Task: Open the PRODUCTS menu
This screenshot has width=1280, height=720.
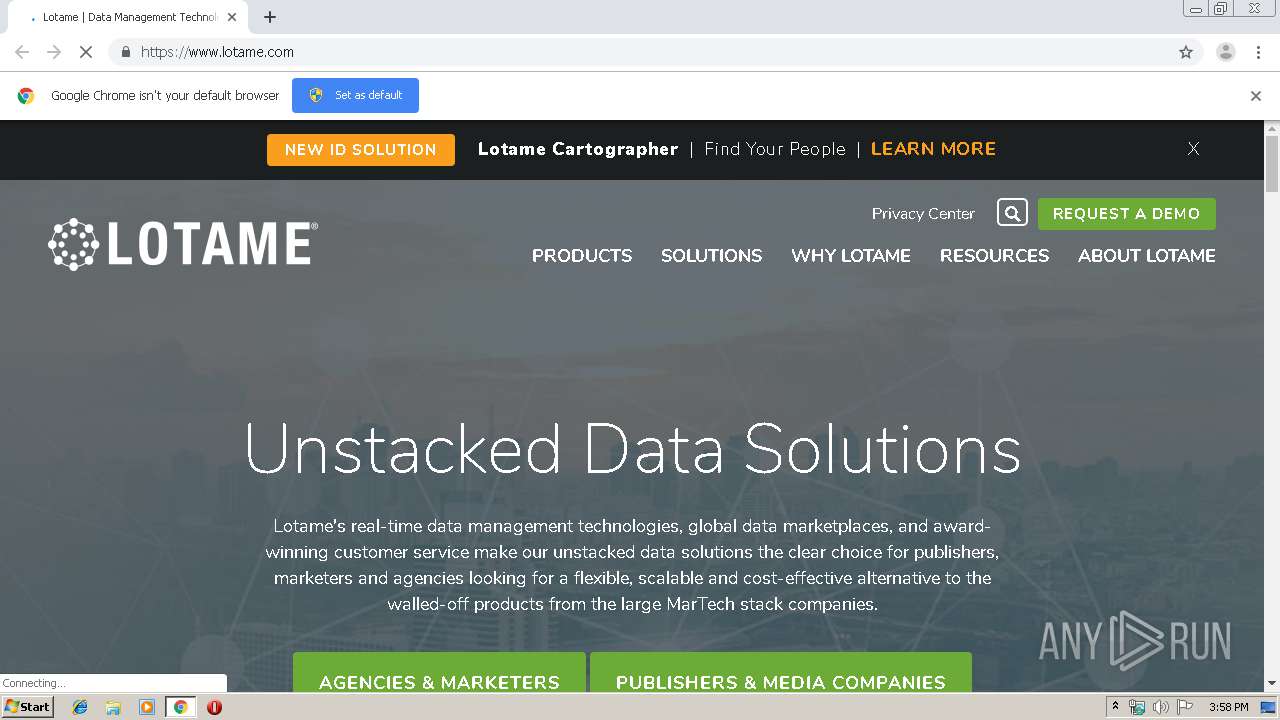Action: 582,256
